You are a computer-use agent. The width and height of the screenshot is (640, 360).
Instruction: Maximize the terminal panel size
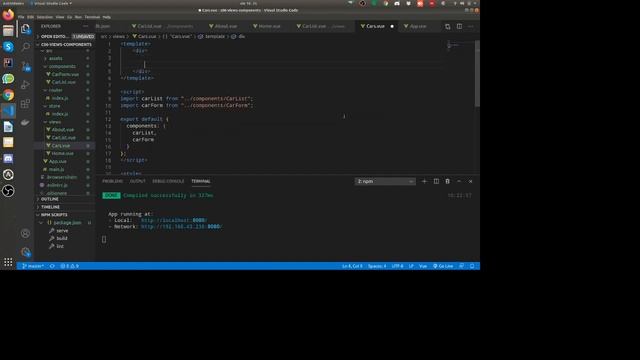pos(459,181)
